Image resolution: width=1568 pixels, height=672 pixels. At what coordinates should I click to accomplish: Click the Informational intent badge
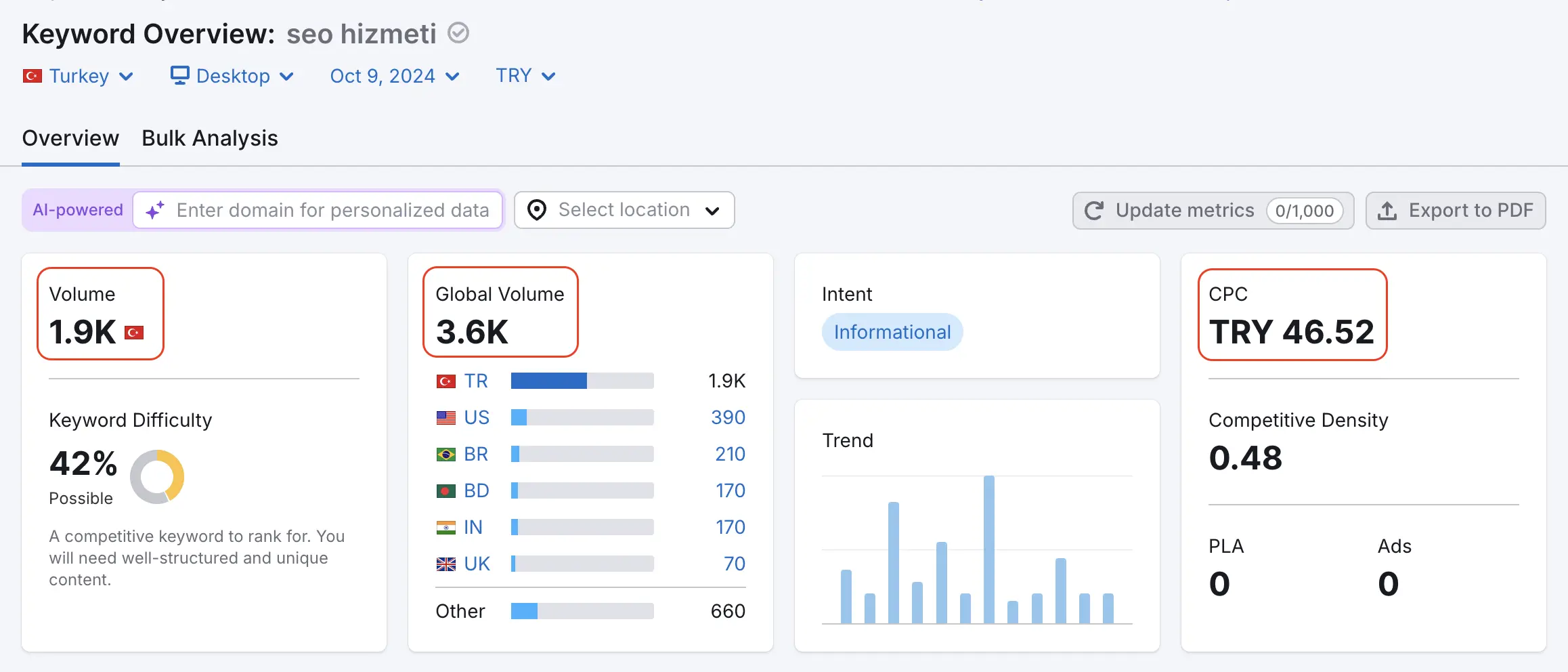892,332
